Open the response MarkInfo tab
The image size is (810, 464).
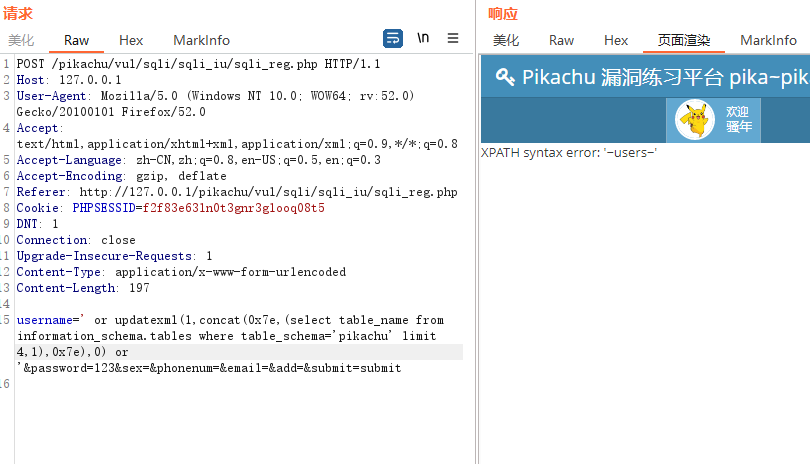(x=768, y=40)
